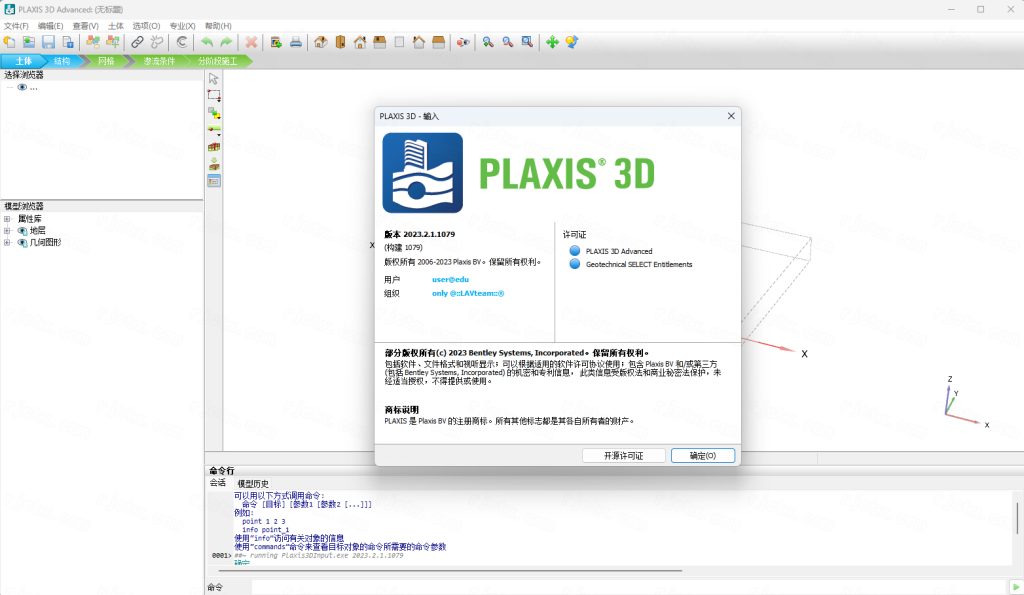Viewport: 1024px width, 595px height.
Task: Click the Geotechnical SELECT Entitlements entry
Action: click(638, 265)
